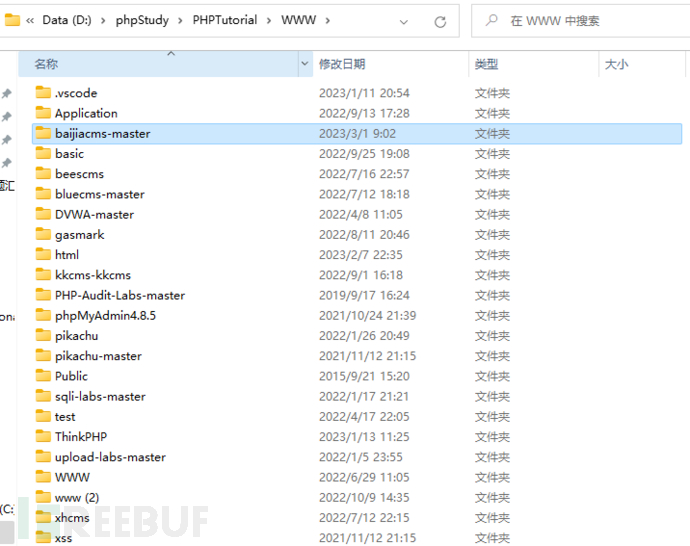The image size is (690, 546).
Task: Select the kkcms-kkcms folder icon
Action: pyautogui.click(x=43, y=275)
